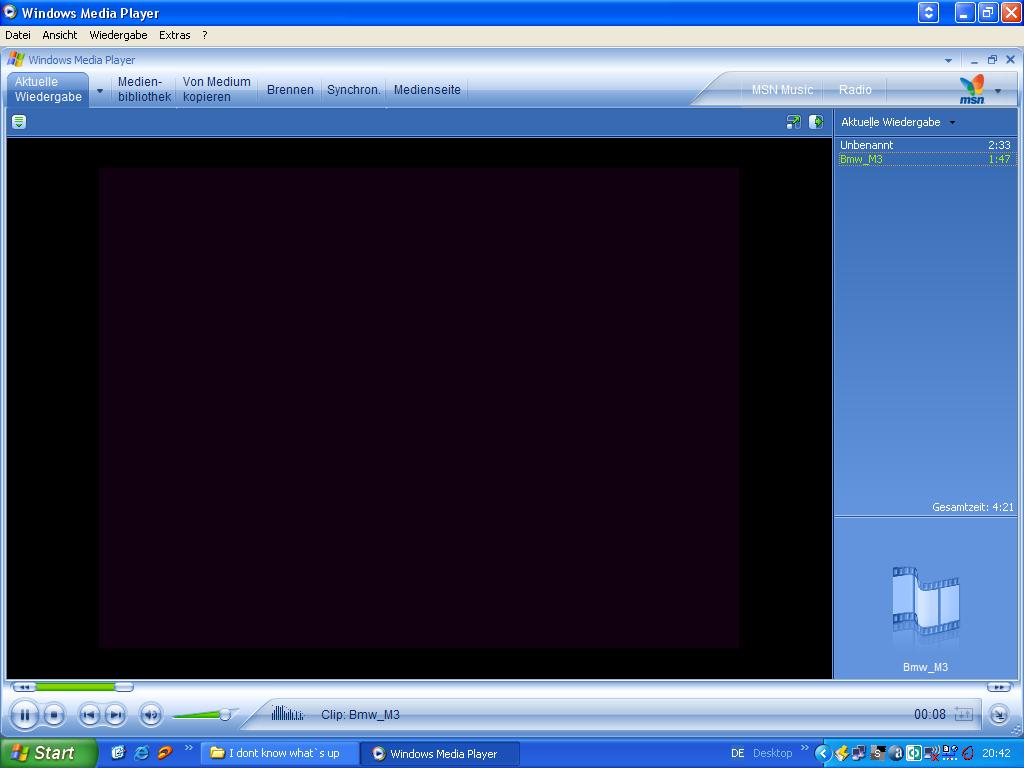Click the first Quick Launch icon
The width and height of the screenshot is (1024, 768).
(118, 753)
